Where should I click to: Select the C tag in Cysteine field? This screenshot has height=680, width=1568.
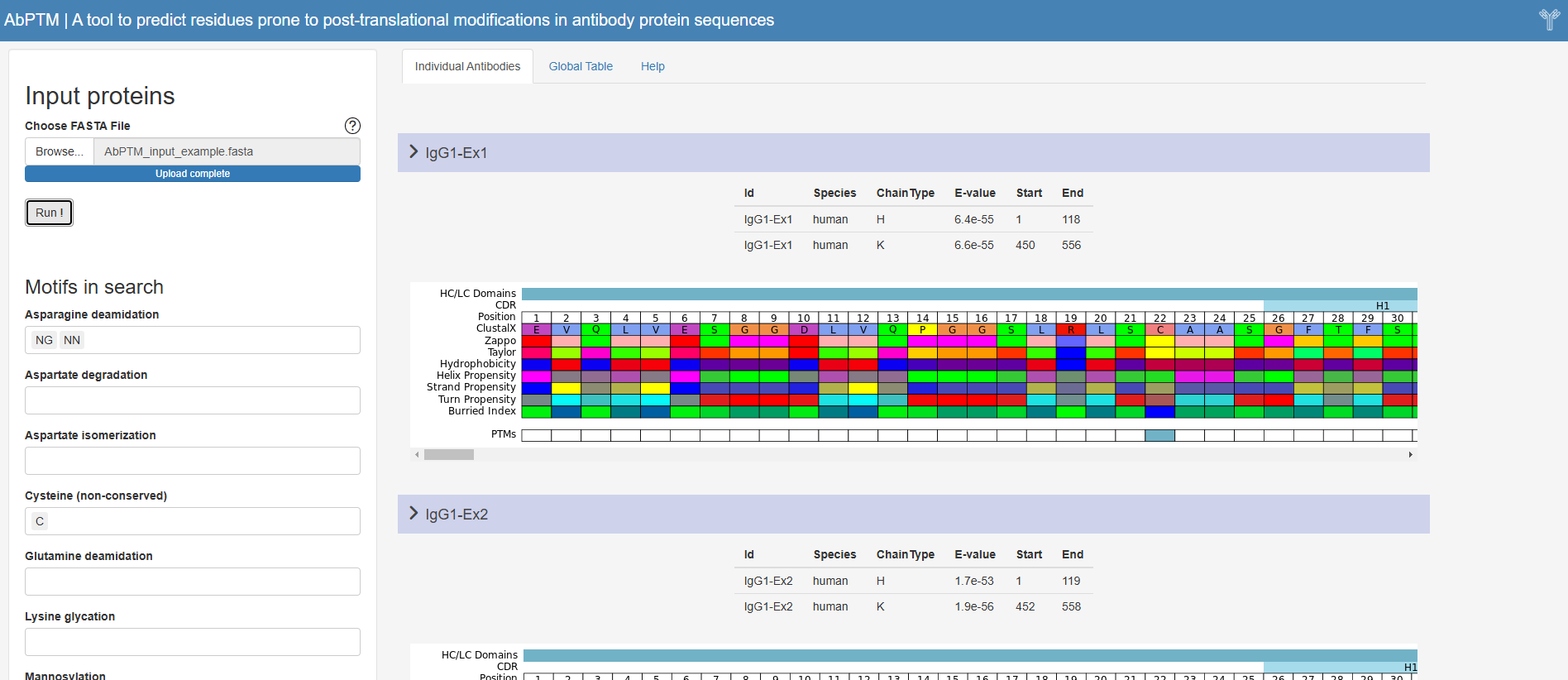[40, 521]
